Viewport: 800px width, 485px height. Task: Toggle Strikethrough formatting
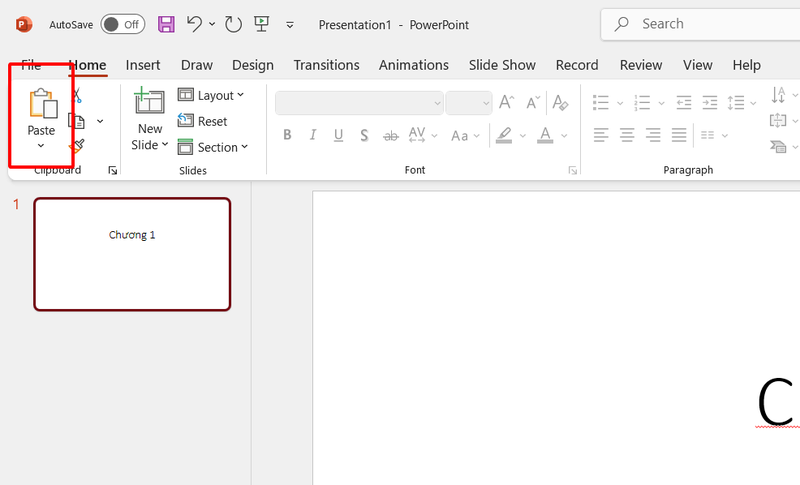(x=391, y=136)
